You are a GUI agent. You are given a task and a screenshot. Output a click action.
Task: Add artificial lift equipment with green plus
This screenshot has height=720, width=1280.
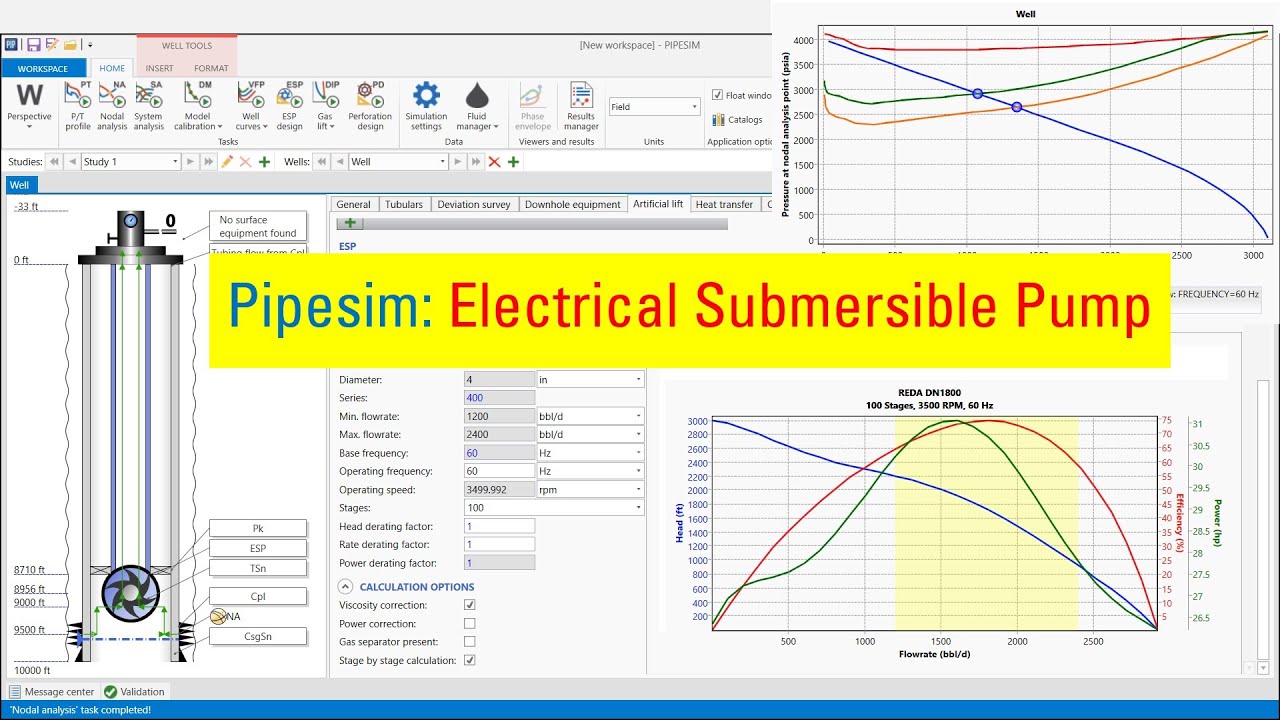[351, 224]
